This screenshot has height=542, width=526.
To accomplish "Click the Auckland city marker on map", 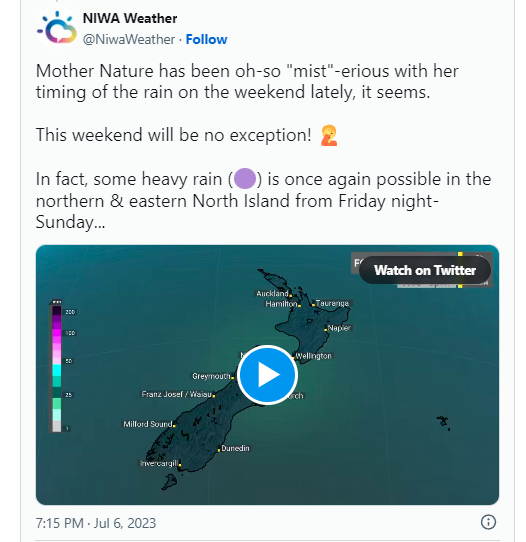I will pyautogui.click(x=291, y=296).
